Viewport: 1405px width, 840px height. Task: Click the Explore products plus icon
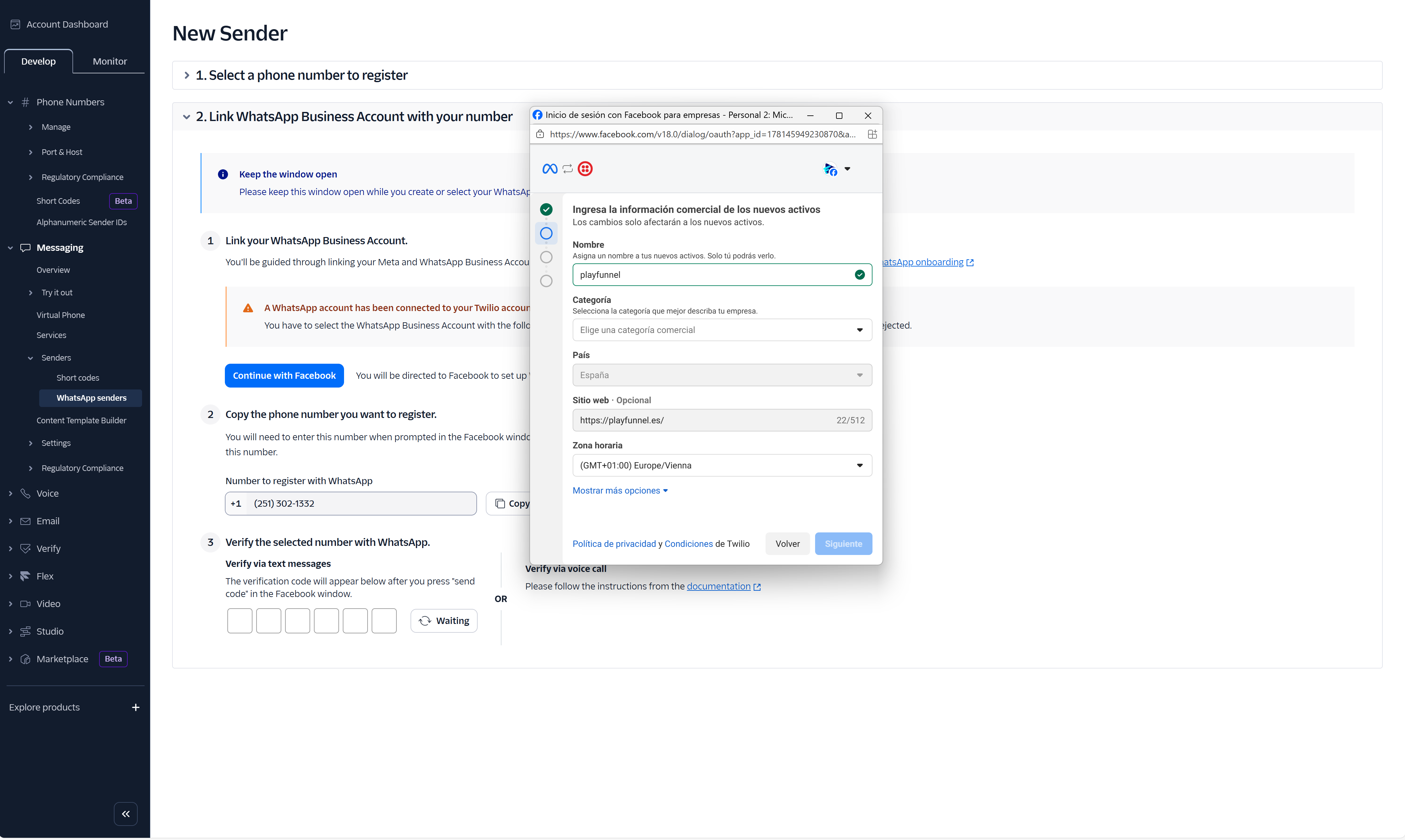(136, 708)
